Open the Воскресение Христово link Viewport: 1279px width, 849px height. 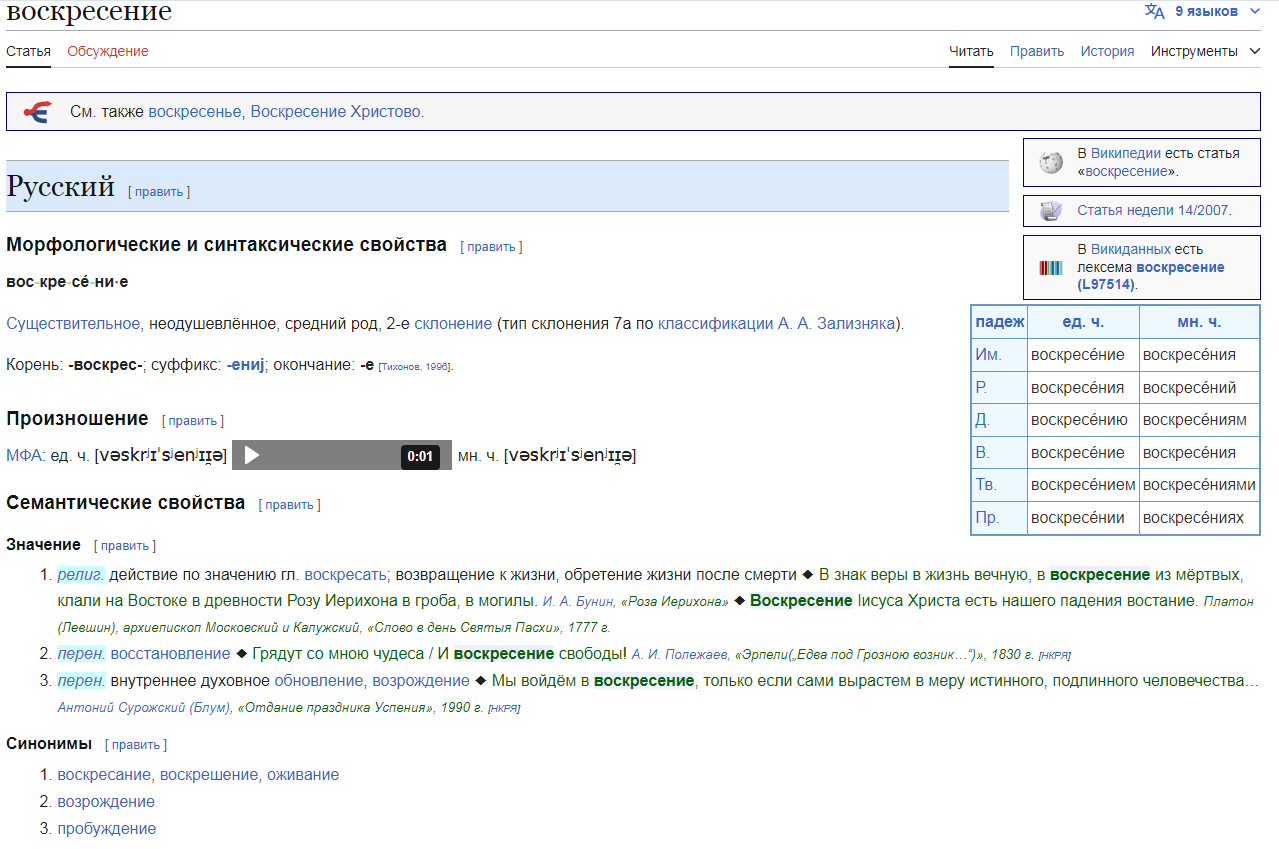pos(335,111)
